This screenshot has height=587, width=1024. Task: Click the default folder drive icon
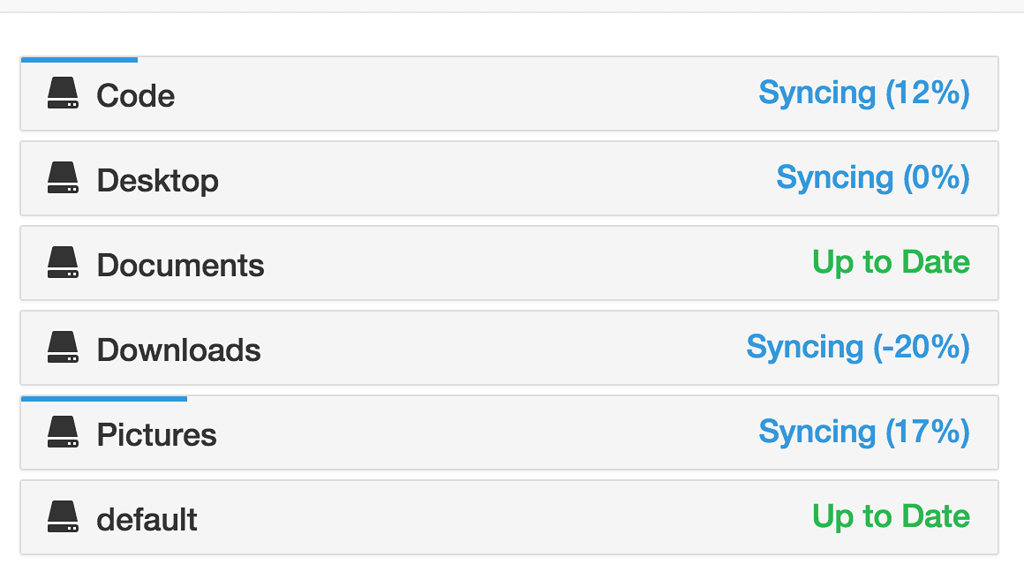click(63, 518)
